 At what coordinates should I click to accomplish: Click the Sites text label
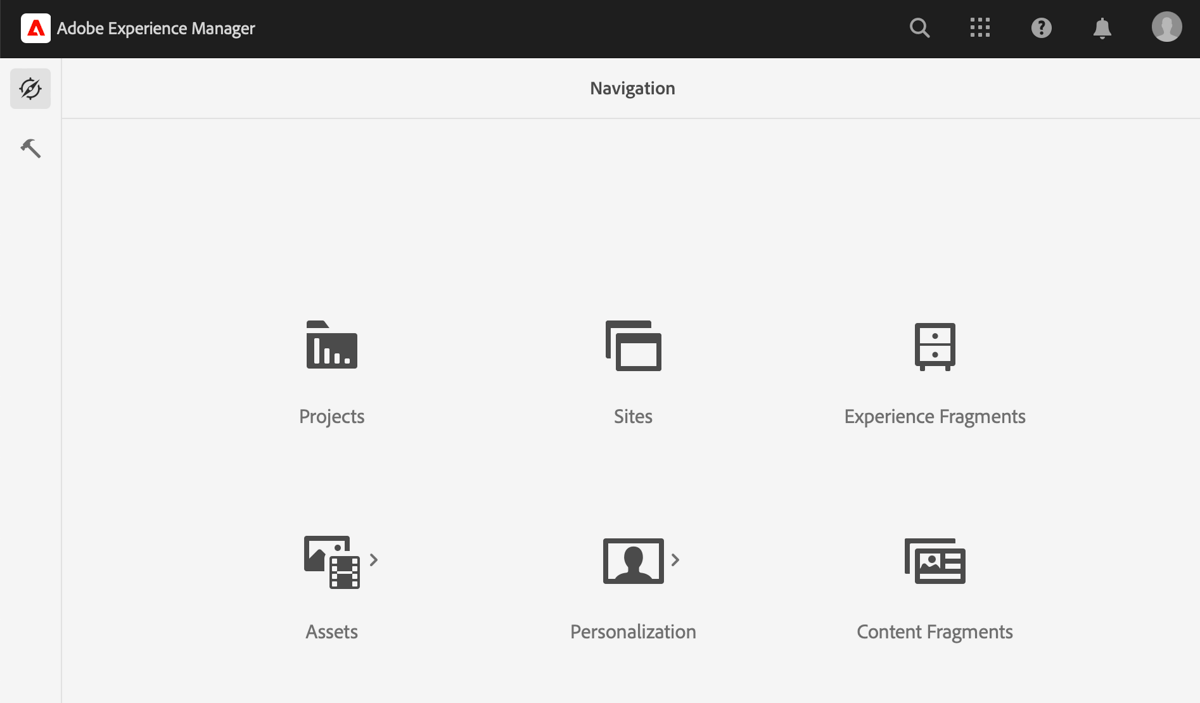(633, 416)
